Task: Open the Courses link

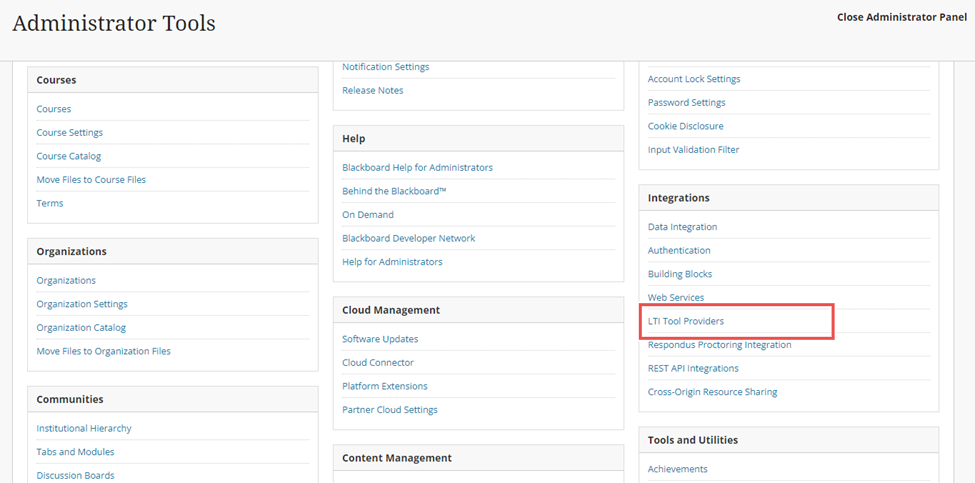Action: pos(53,109)
